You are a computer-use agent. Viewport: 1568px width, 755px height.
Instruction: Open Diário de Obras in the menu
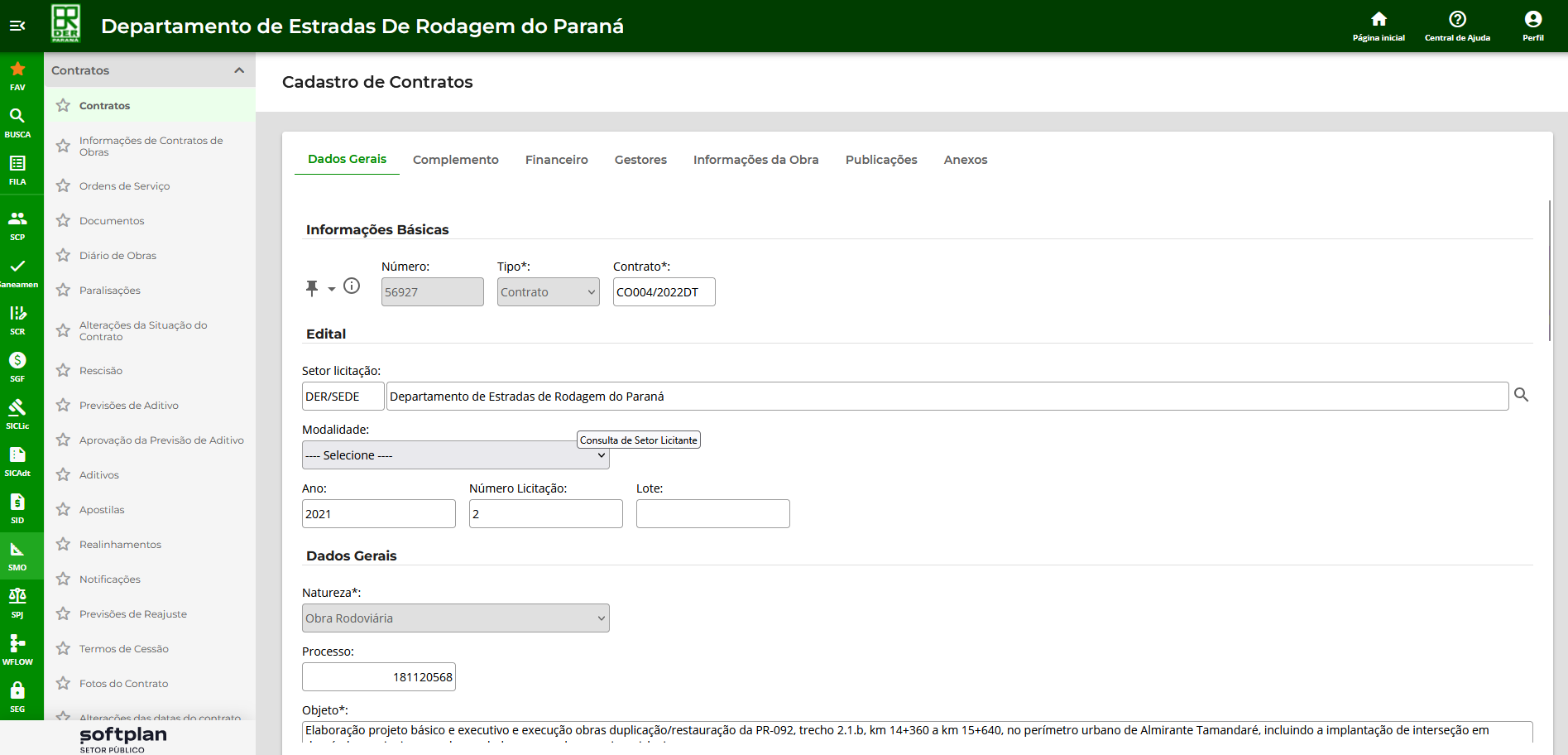pos(117,256)
